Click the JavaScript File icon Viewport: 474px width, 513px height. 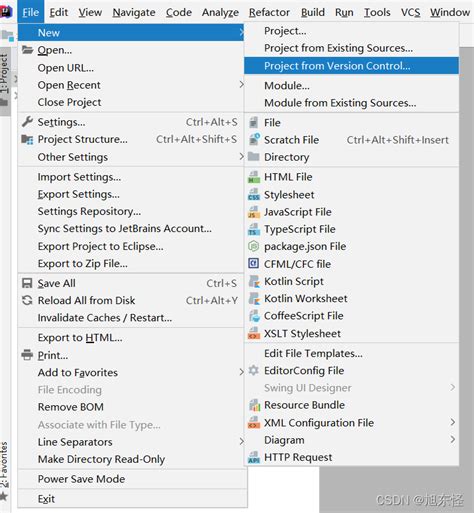(254, 212)
